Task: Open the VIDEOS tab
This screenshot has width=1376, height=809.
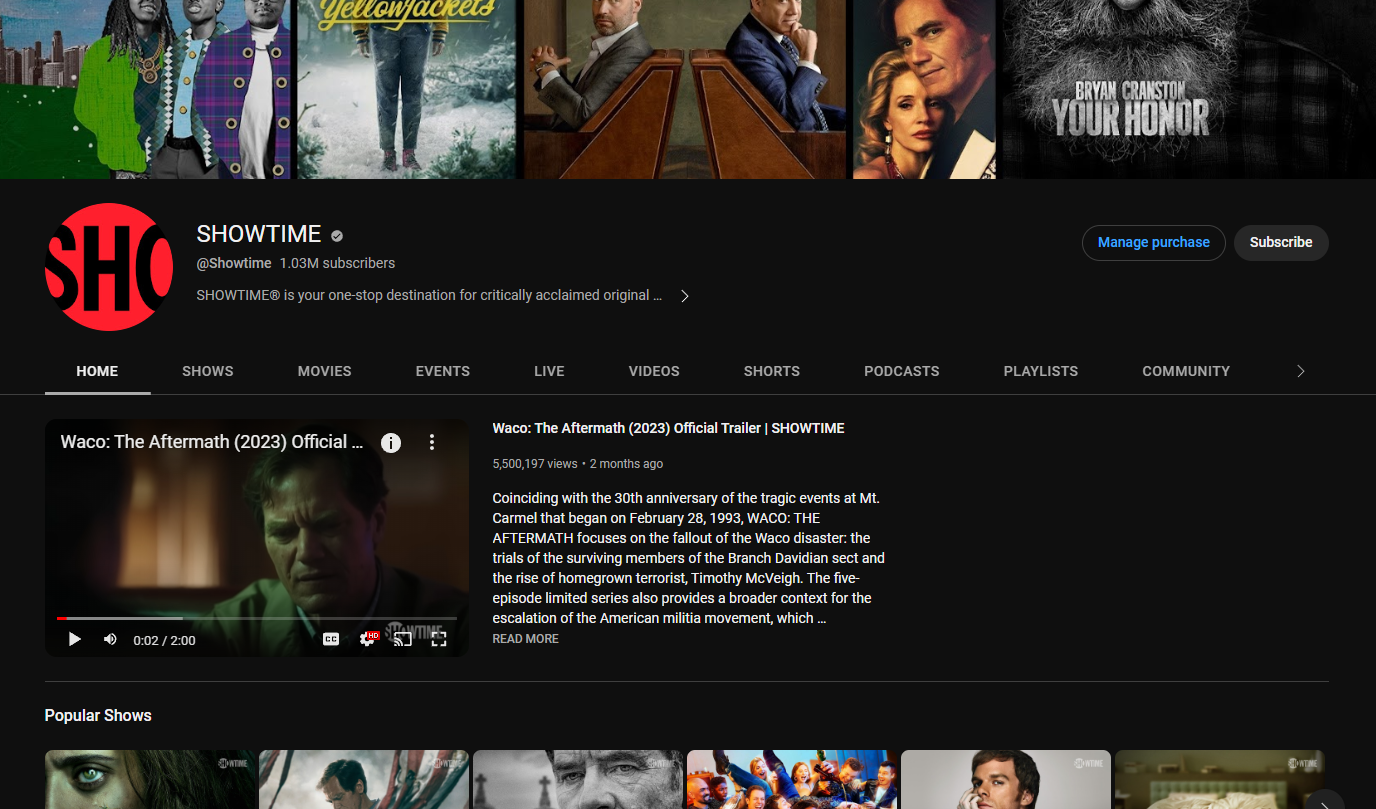Action: (x=654, y=371)
